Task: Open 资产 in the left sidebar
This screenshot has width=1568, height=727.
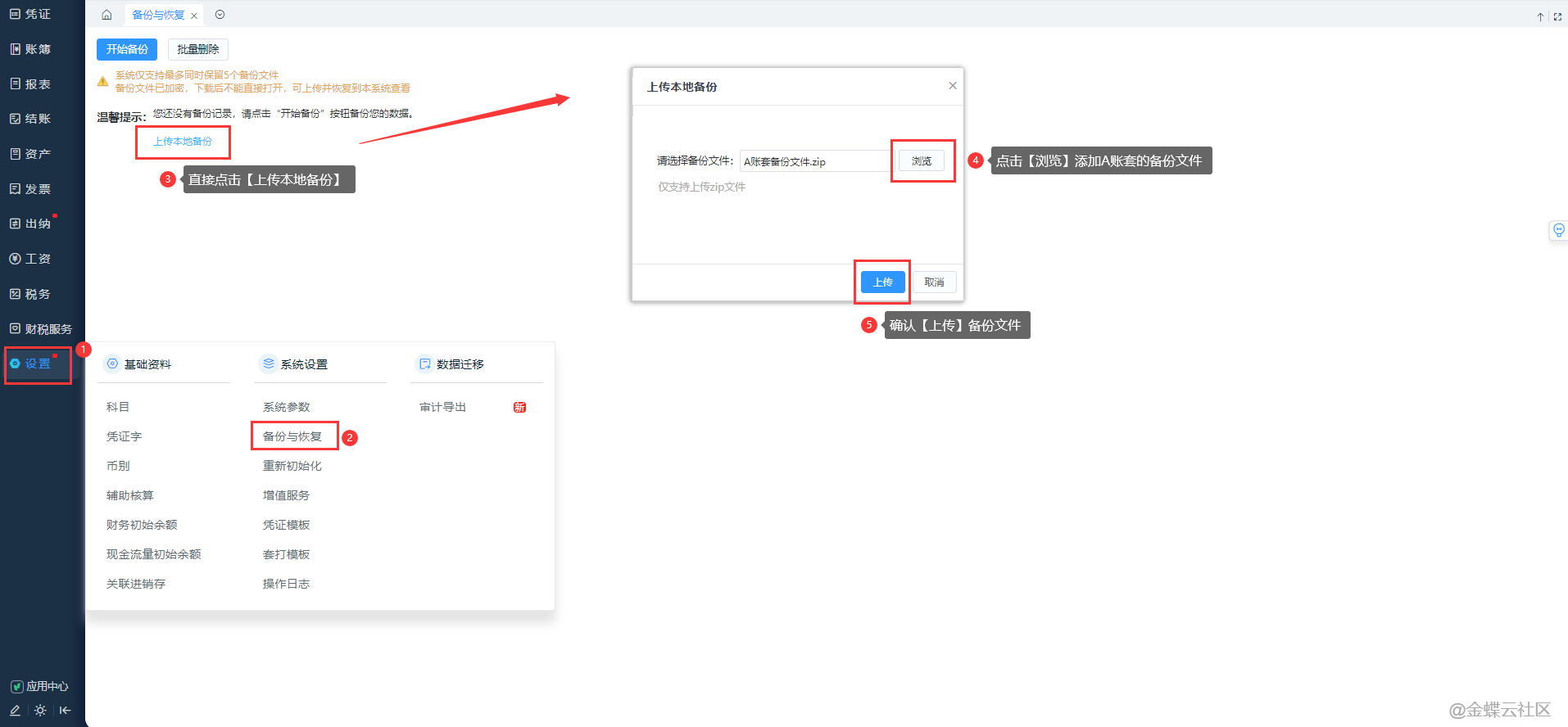Action: click(x=30, y=154)
